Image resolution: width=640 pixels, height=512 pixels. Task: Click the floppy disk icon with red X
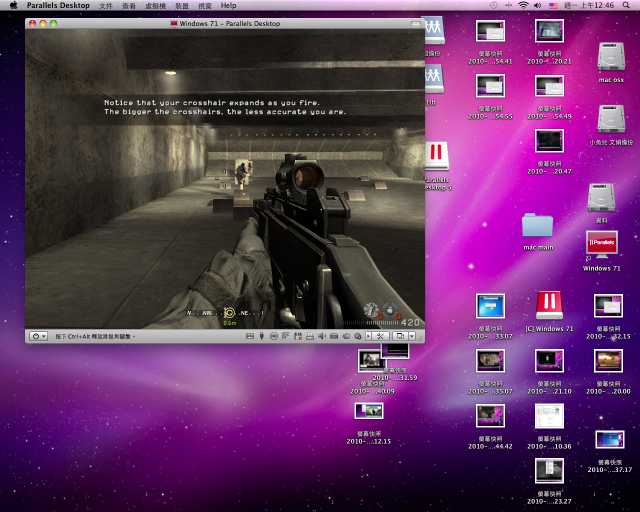(x=298, y=336)
